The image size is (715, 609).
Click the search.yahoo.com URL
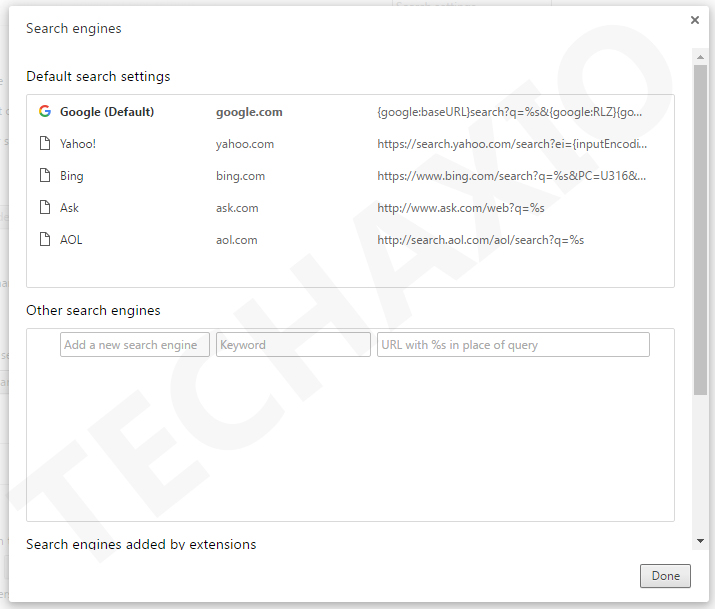point(512,144)
